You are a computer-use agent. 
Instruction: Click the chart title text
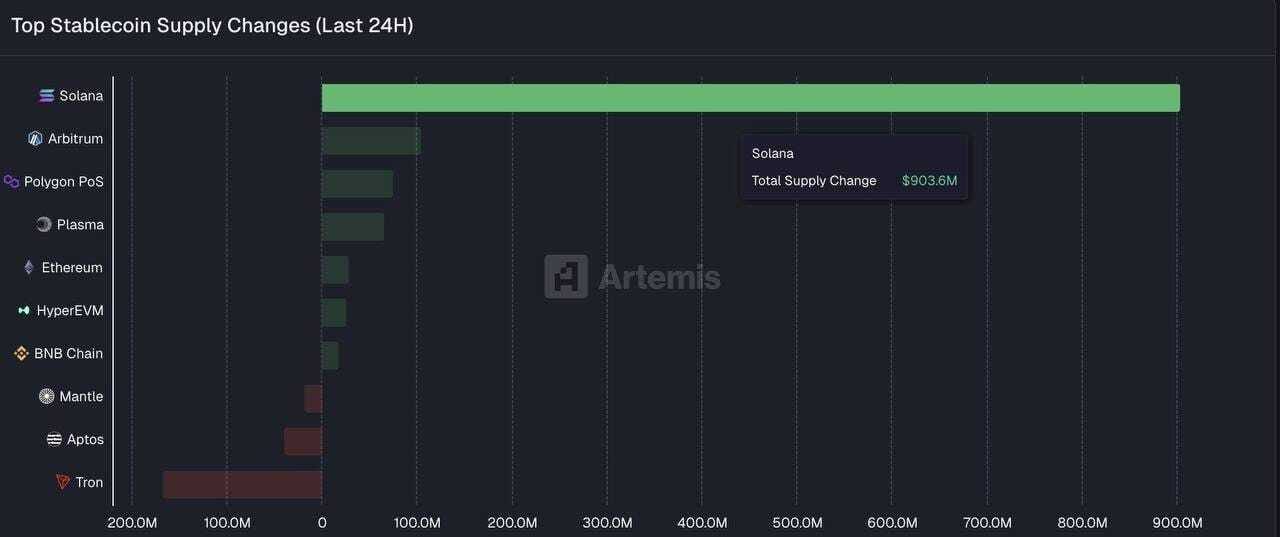pyautogui.click(x=212, y=26)
